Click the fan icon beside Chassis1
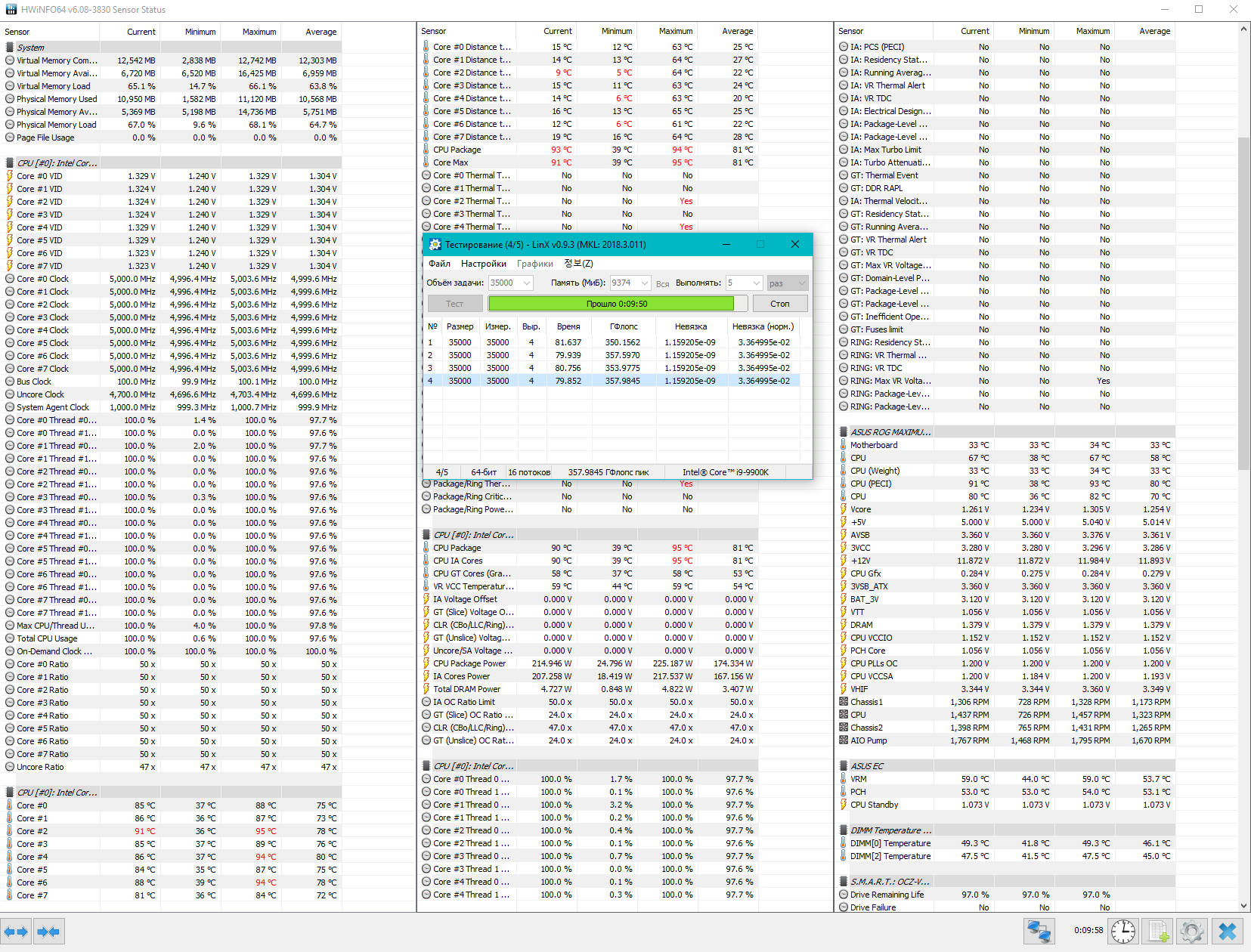Viewport: 1251px width, 952px height. [x=844, y=702]
